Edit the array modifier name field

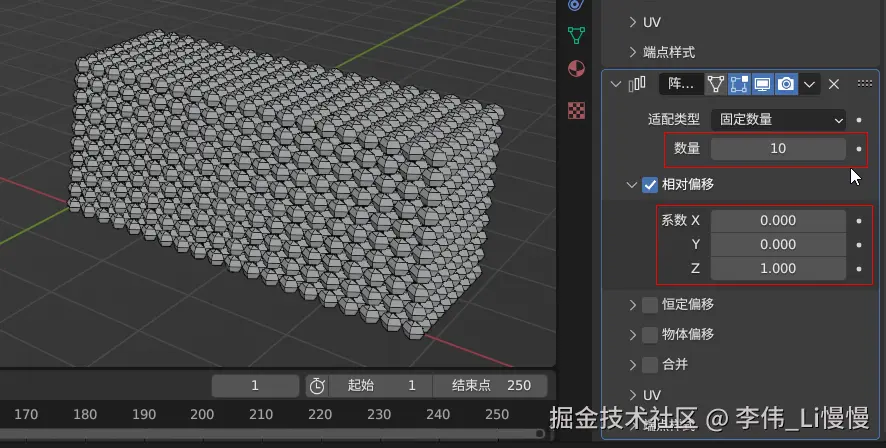(681, 84)
